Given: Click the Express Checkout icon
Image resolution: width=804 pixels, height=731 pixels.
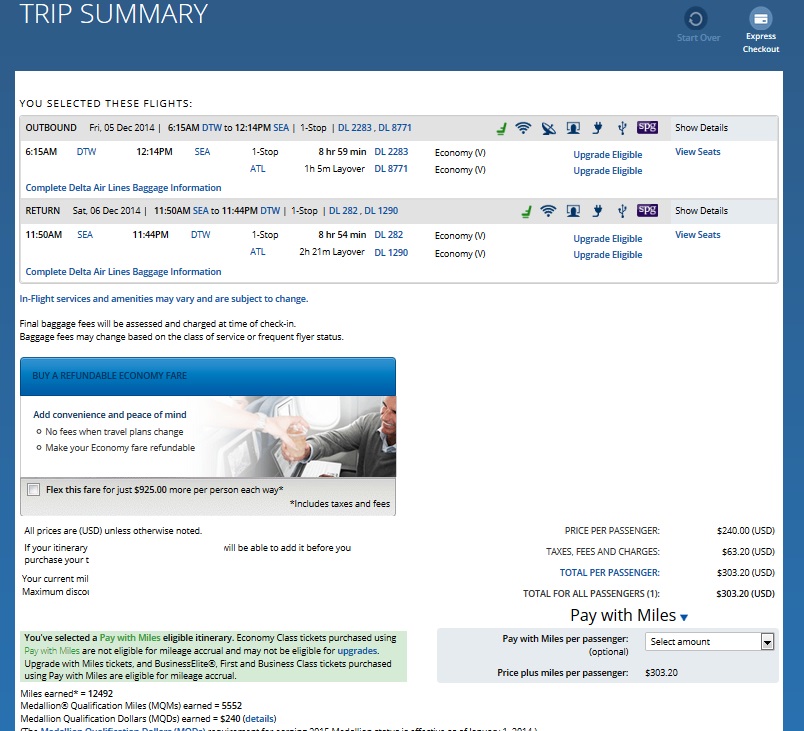Looking at the screenshot, I should (760, 19).
